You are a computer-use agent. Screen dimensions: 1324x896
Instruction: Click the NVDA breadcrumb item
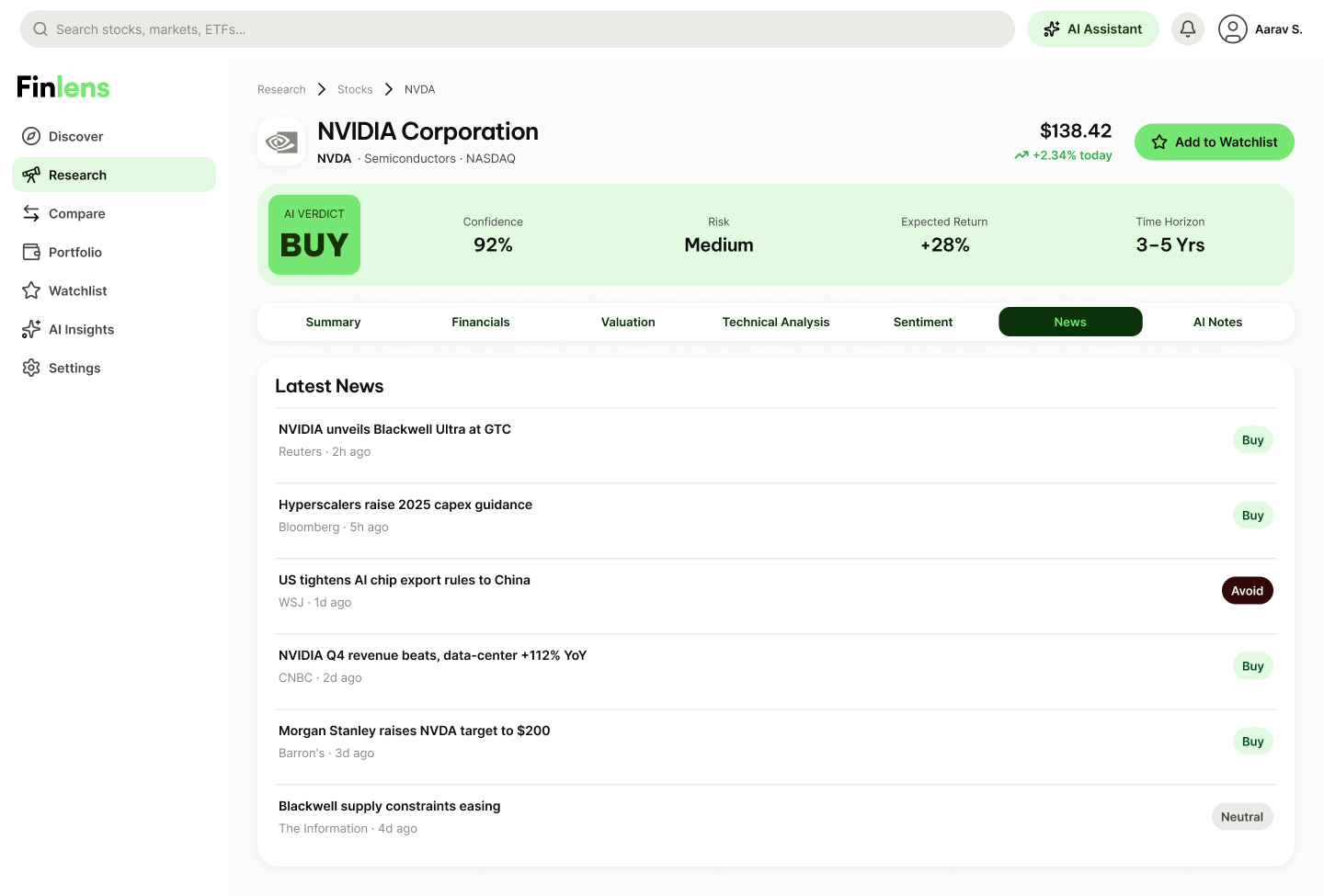(420, 89)
